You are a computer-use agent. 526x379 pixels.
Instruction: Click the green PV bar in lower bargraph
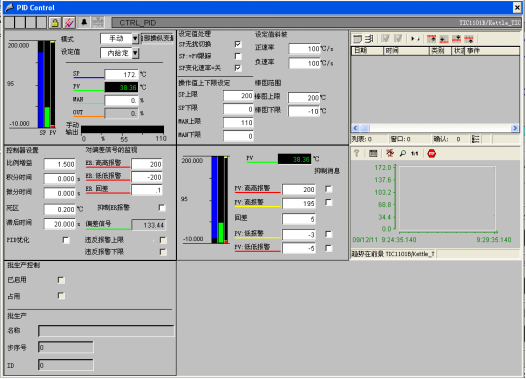(221, 232)
